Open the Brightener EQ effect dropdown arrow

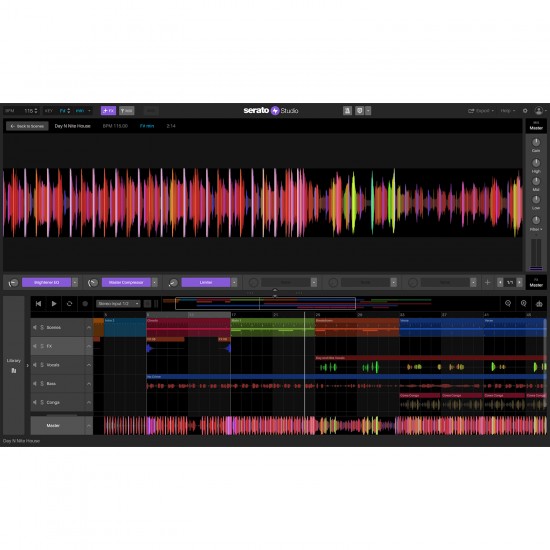[75, 282]
